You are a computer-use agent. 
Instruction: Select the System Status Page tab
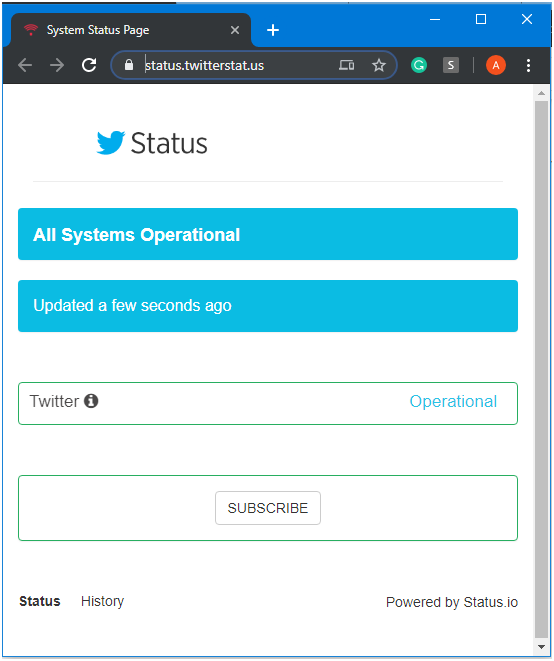coord(131,30)
